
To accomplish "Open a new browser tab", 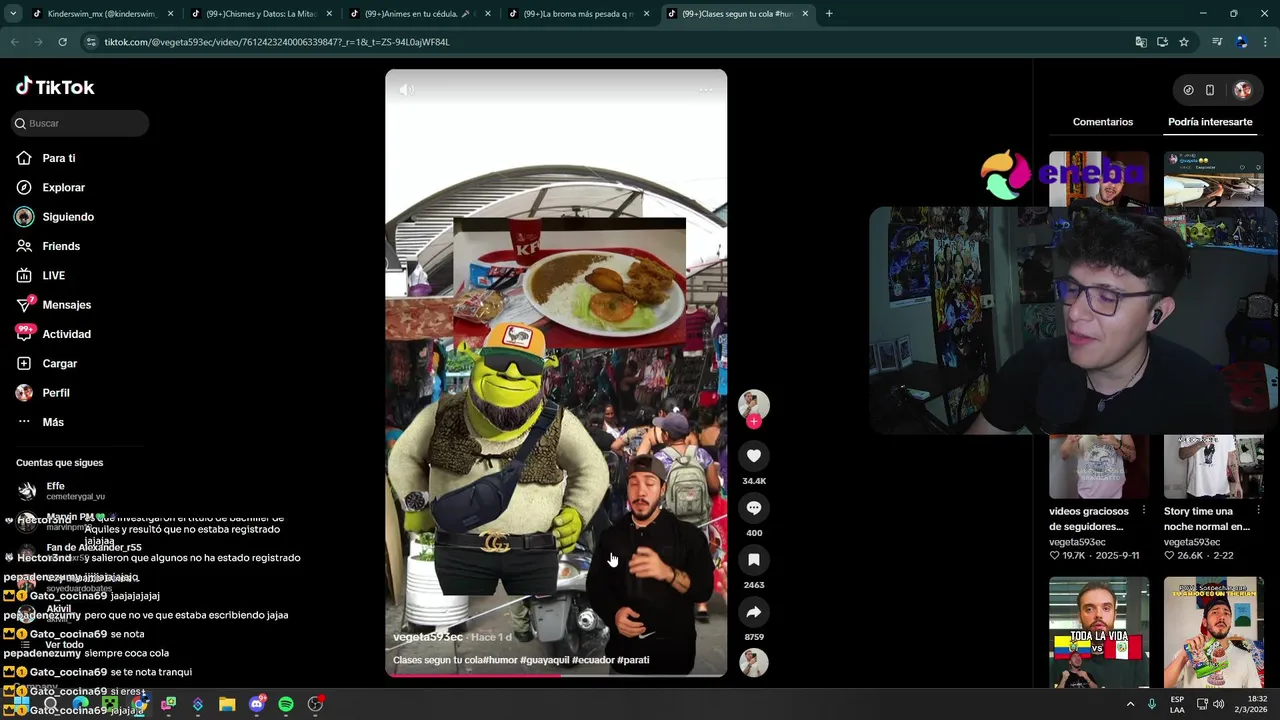I will (x=829, y=14).
